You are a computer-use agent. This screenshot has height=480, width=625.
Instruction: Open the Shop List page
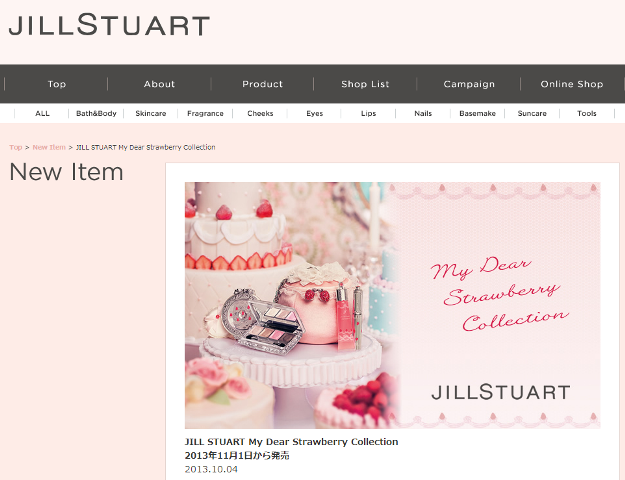click(365, 84)
